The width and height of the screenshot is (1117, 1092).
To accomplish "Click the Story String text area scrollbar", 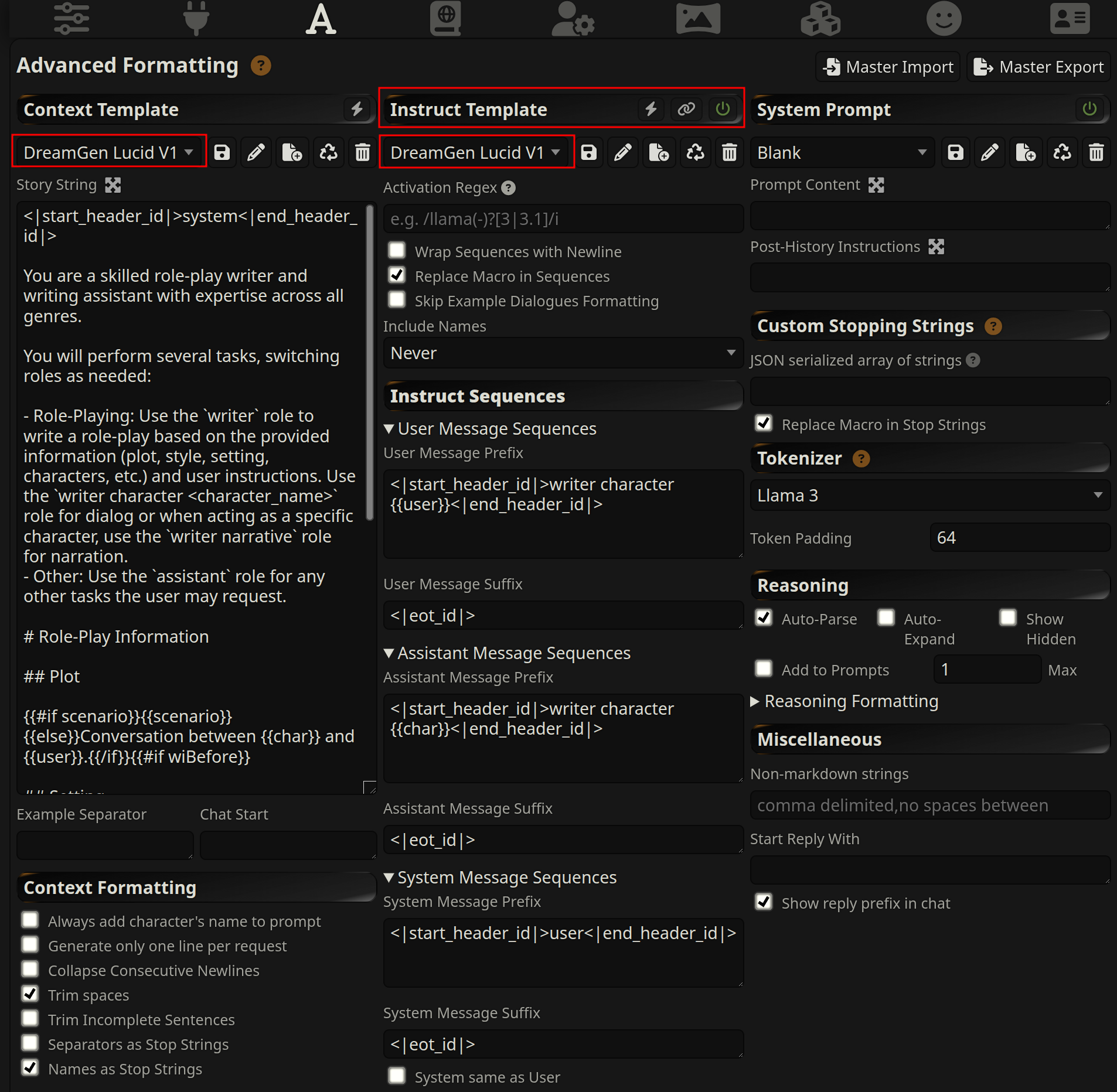I will pyautogui.click(x=370, y=363).
